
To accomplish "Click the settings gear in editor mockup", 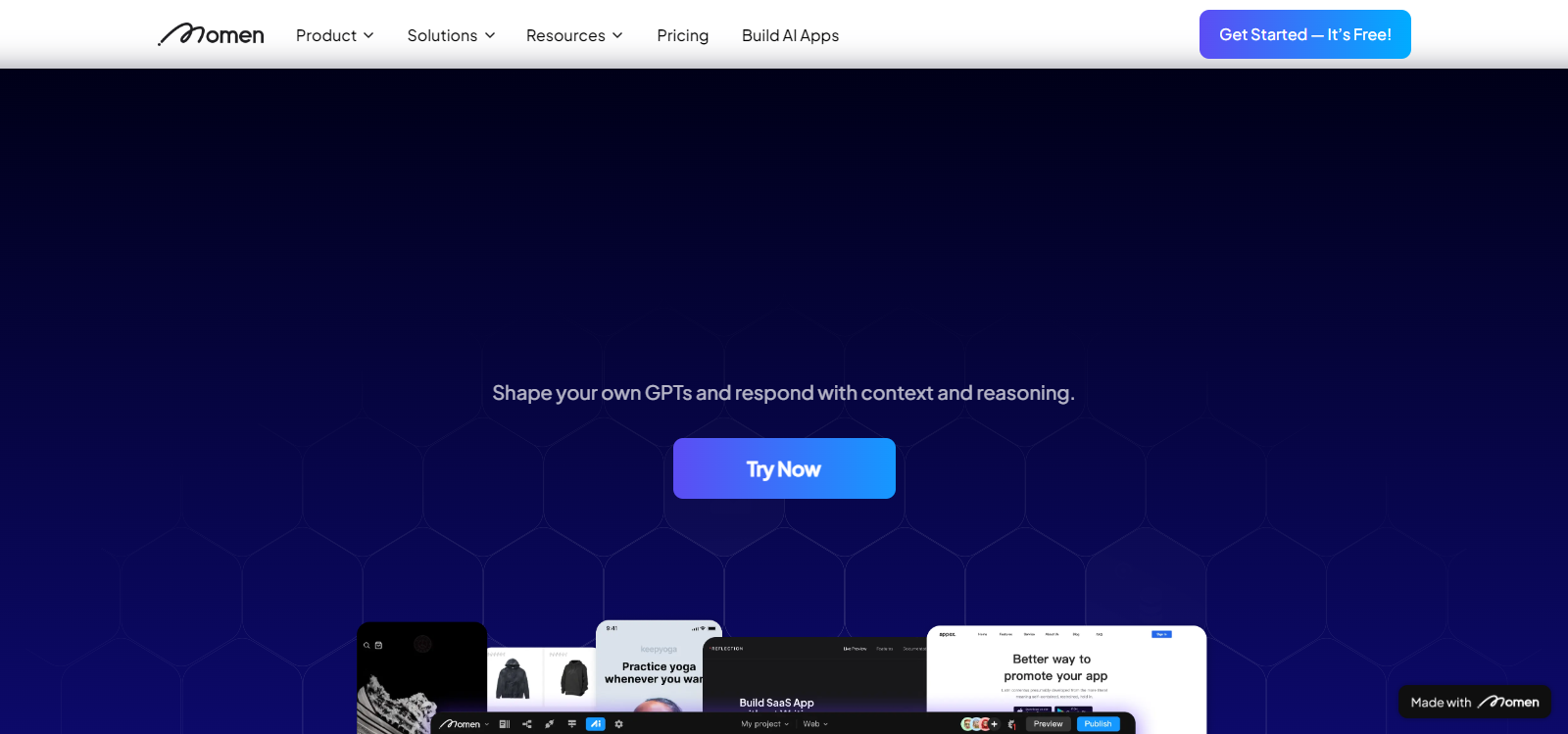I will pos(618,724).
